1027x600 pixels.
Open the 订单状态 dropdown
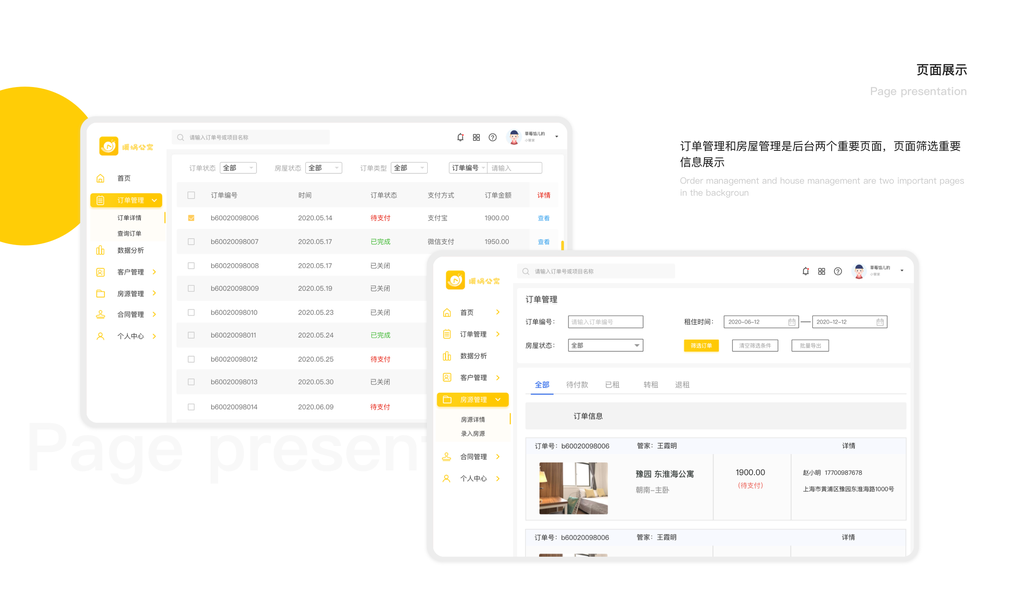pyautogui.click(x=238, y=168)
